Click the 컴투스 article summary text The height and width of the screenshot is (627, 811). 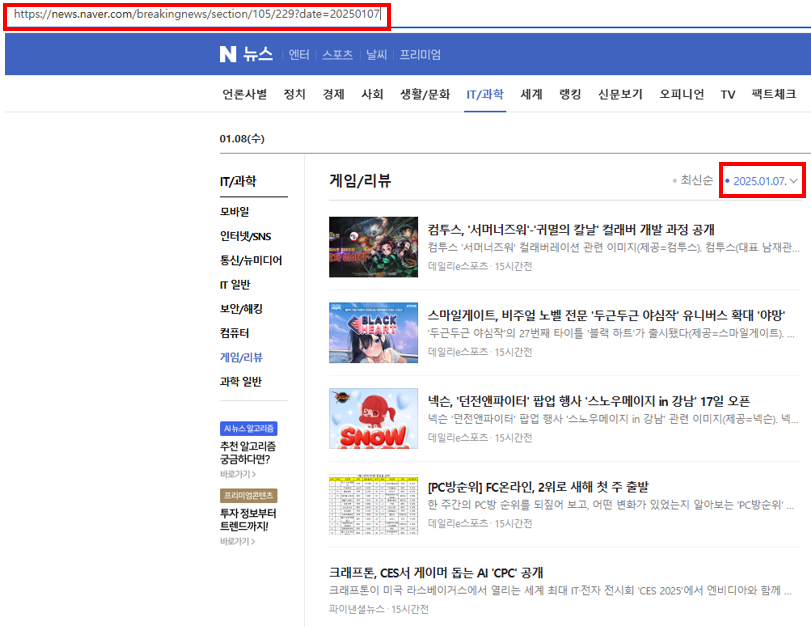[x=613, y=247]
